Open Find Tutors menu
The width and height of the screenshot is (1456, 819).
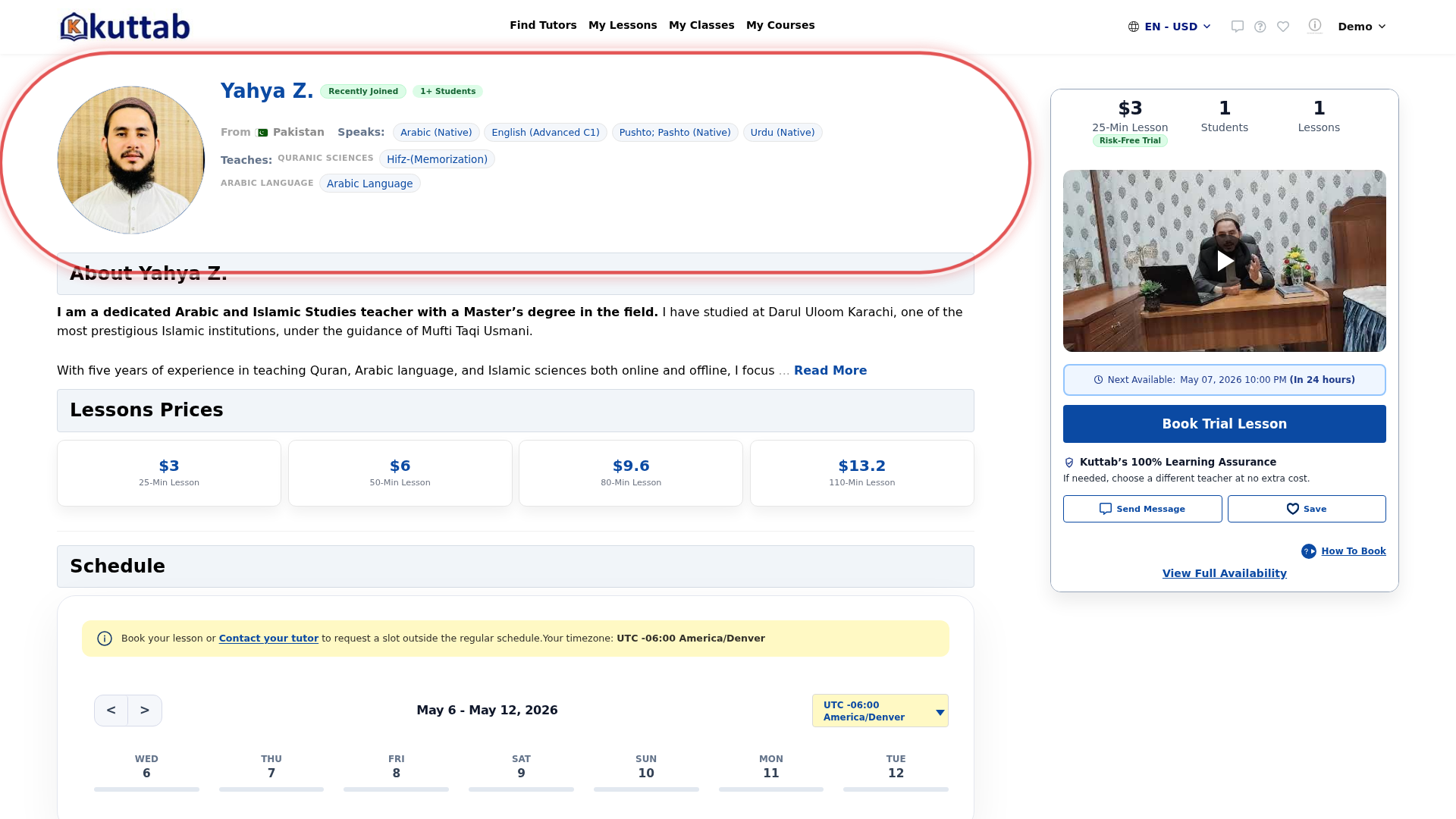(543, 25)
